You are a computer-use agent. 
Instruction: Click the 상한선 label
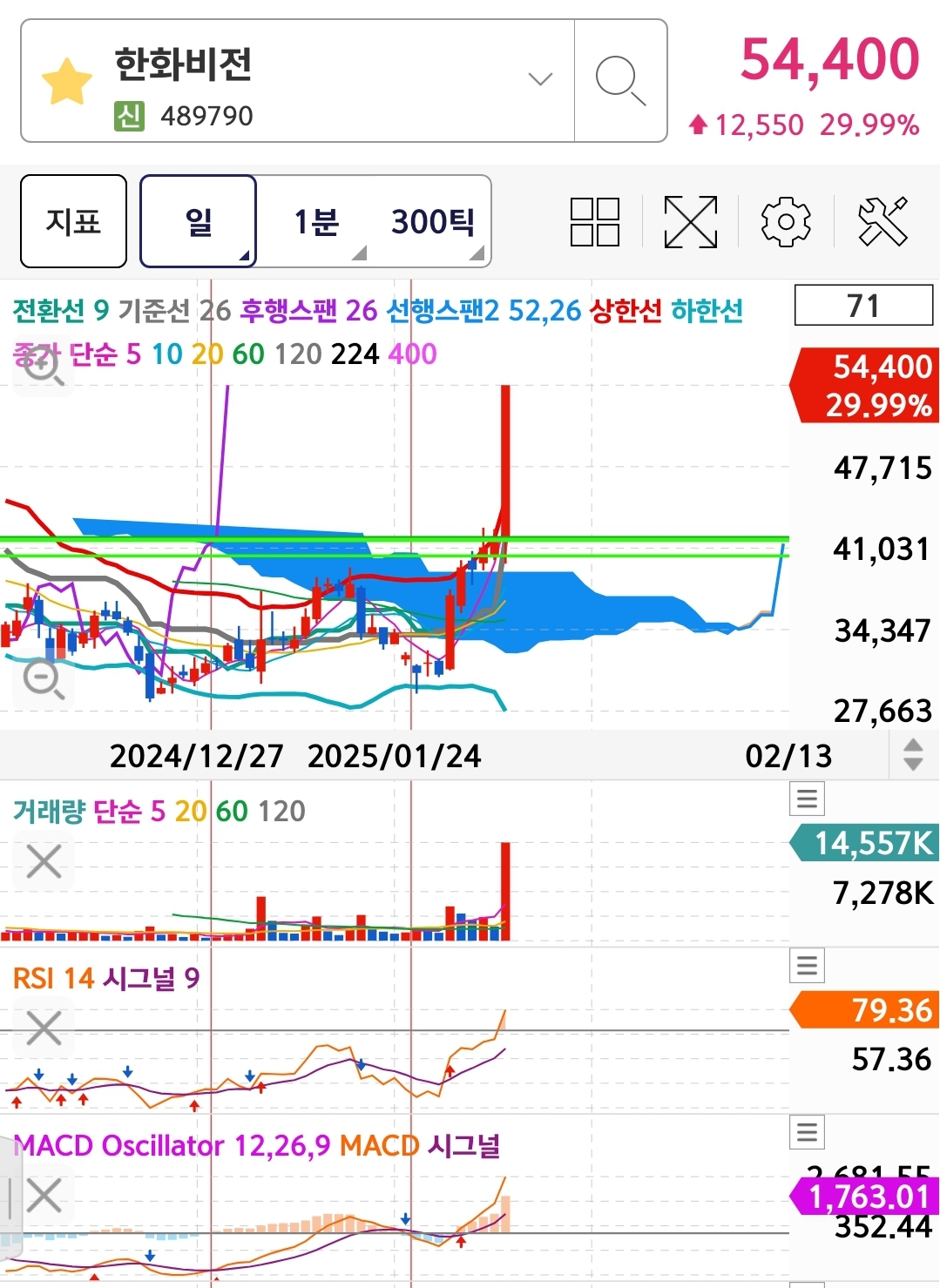626,310
